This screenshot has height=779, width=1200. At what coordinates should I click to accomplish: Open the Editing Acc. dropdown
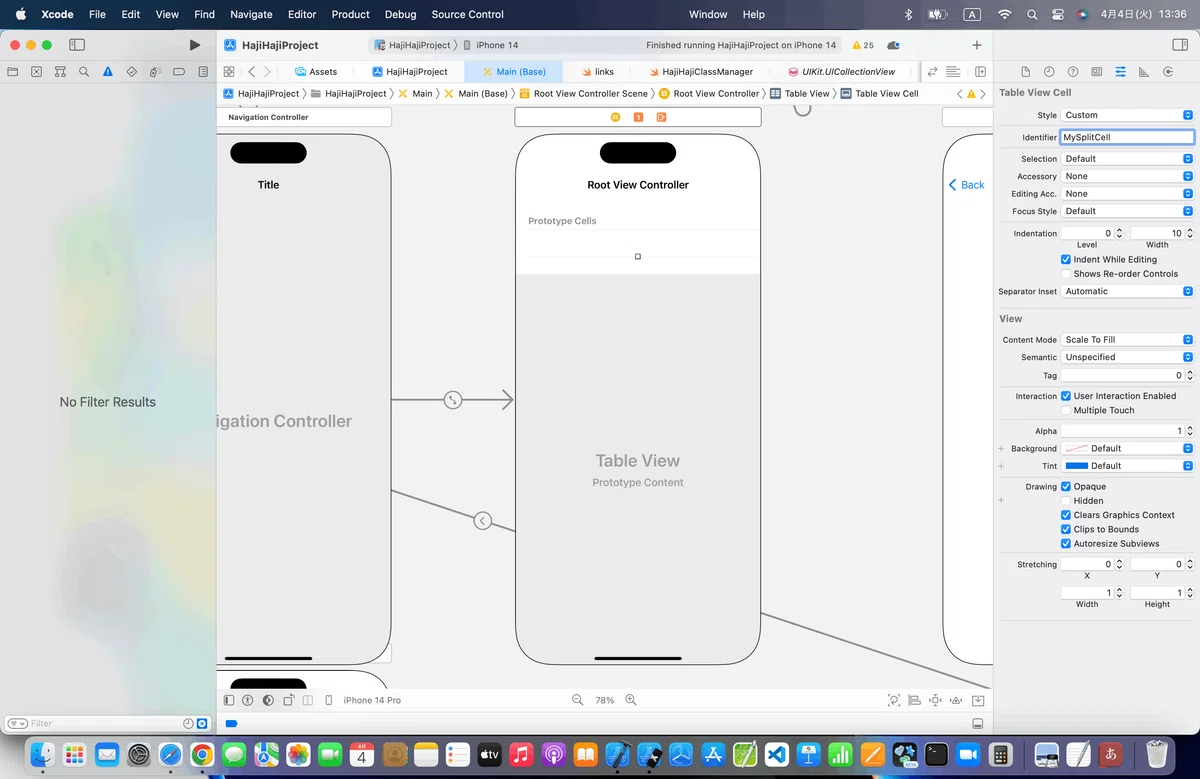(1127, 194)
